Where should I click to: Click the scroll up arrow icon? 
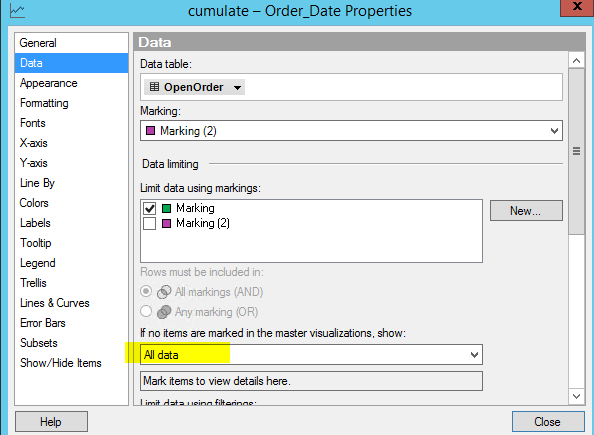[577, 61]
